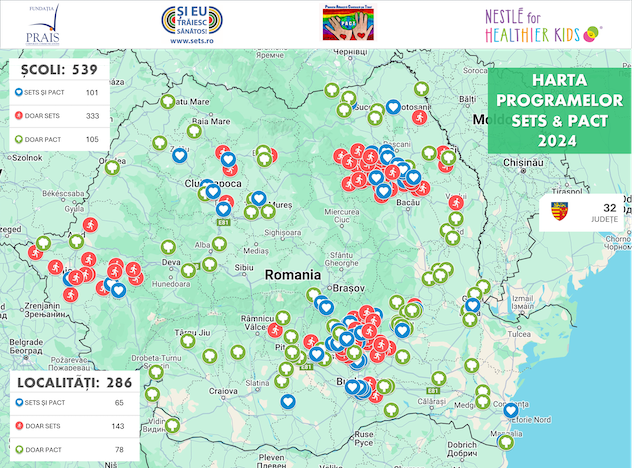Select the red runner marker at Vaslui

456,202
